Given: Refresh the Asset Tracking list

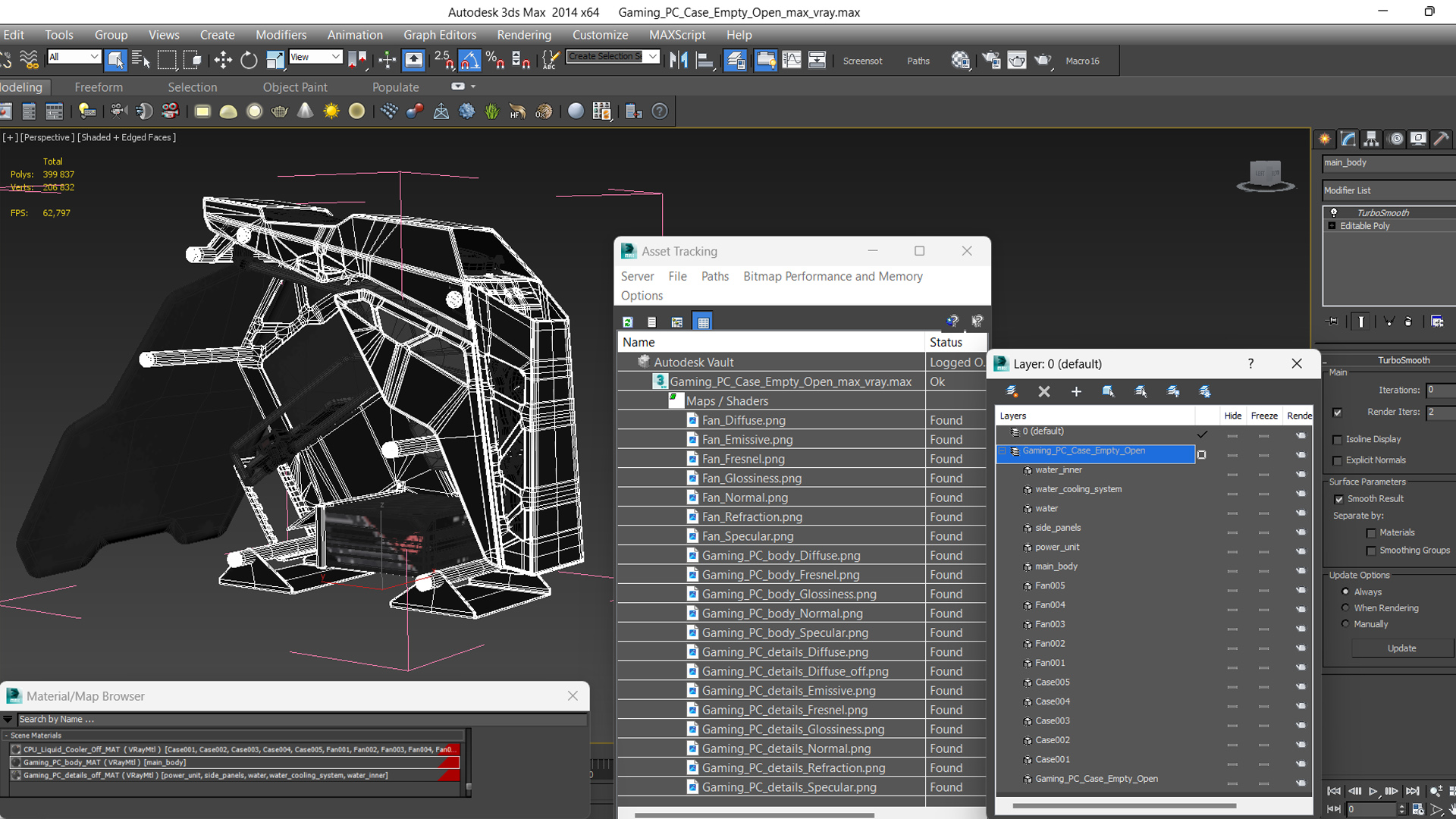Looking at the screenshot, I should point(628,322).
